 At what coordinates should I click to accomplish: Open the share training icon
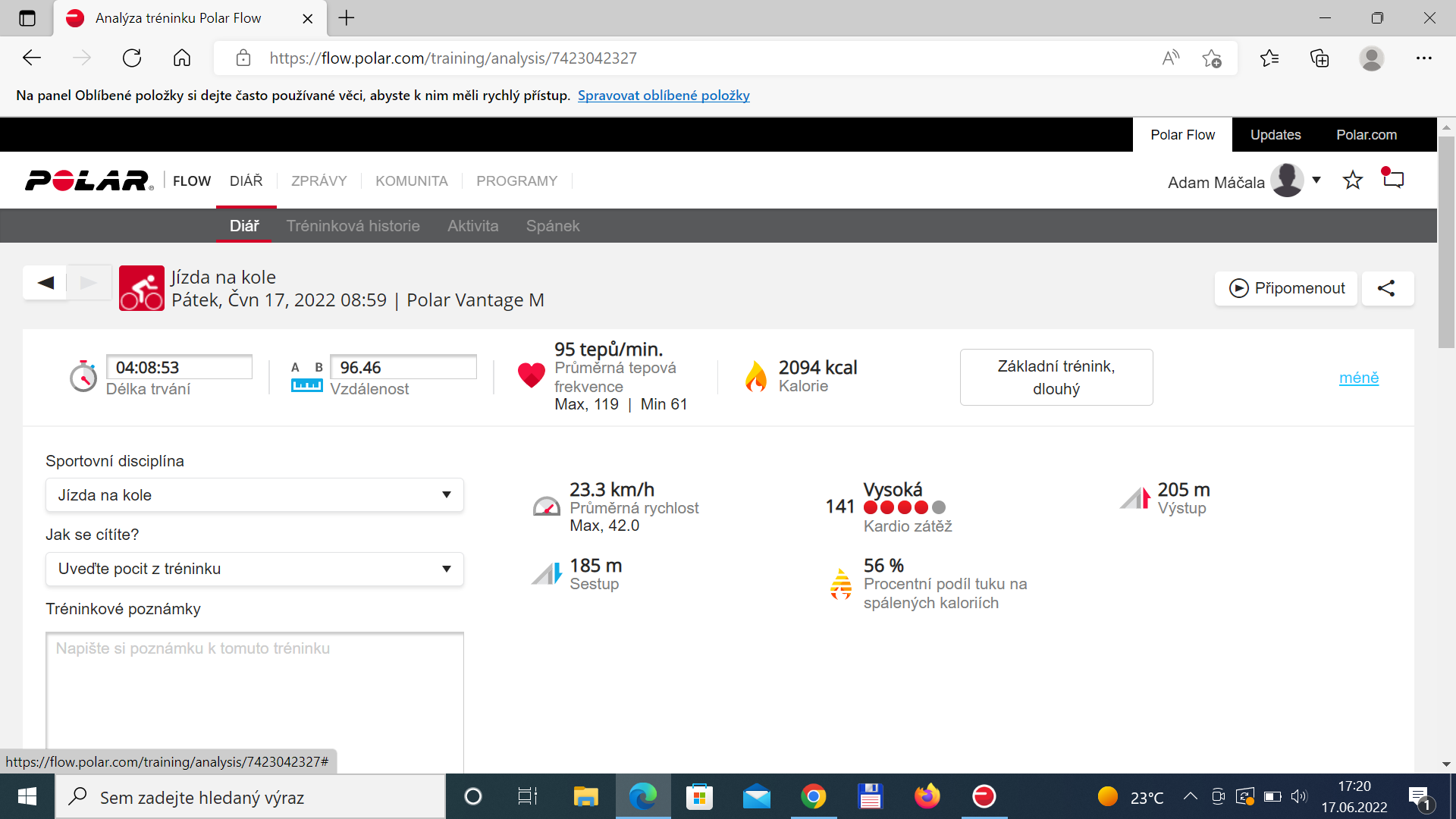pyautogui.click(x=1387, y=288)
